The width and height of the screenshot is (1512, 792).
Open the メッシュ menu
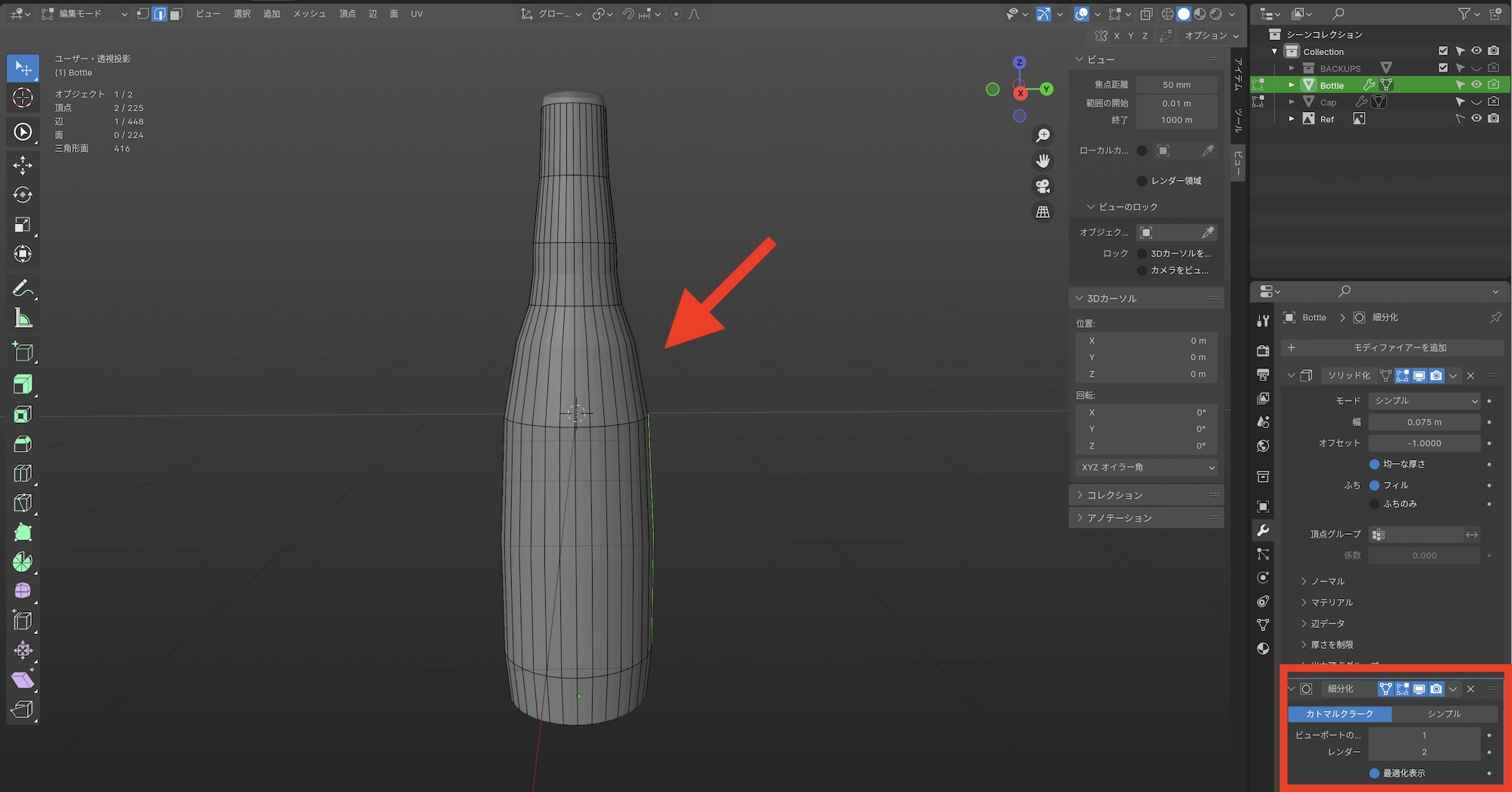click(x=309, y=14)
